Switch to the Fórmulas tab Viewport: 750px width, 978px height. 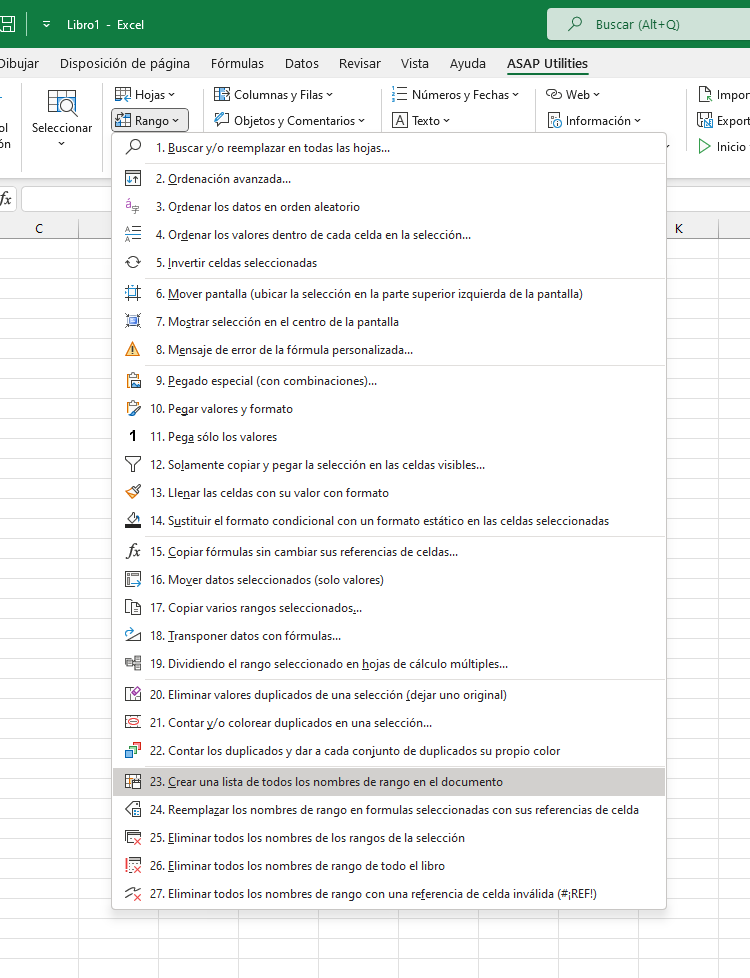coord(237,64)
